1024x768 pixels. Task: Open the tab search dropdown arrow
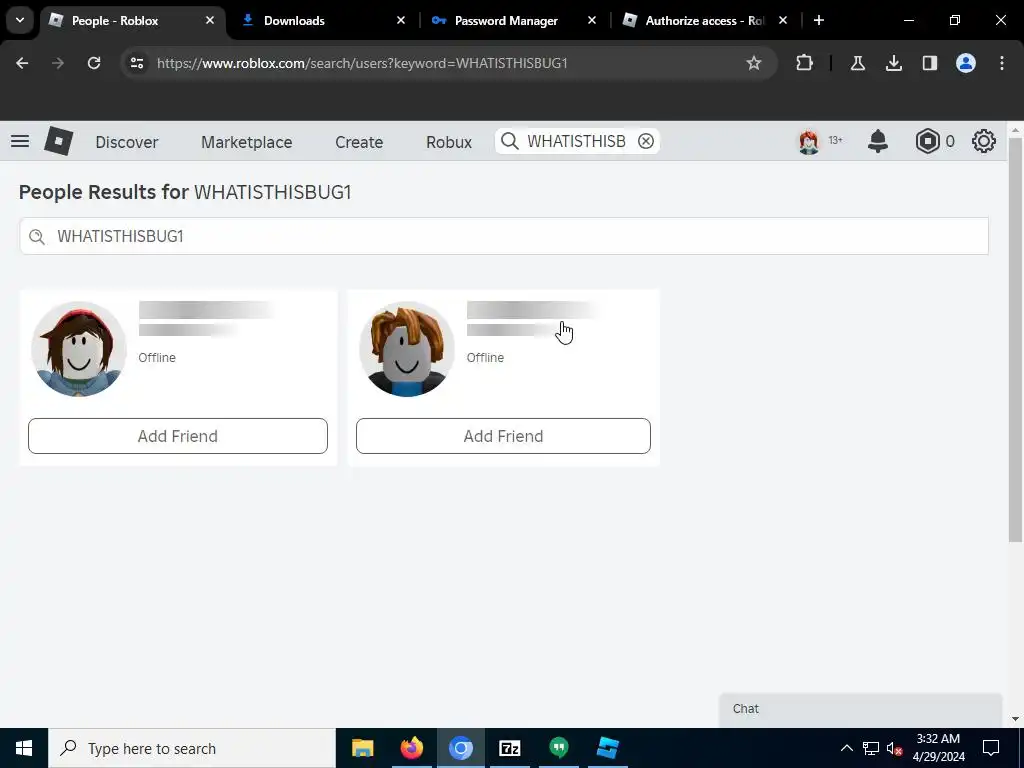click(x=20, y=20)
